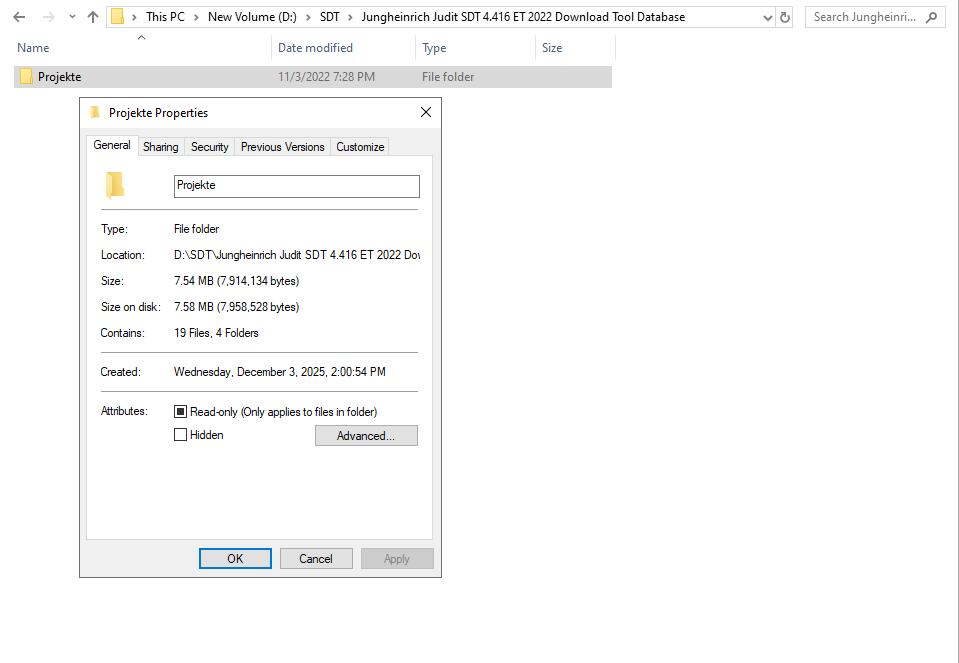The height and width of the screenshot is (663, 959).
Task: Expand chevron after This PC breadcrumb
Action: (x=196, y=17)
